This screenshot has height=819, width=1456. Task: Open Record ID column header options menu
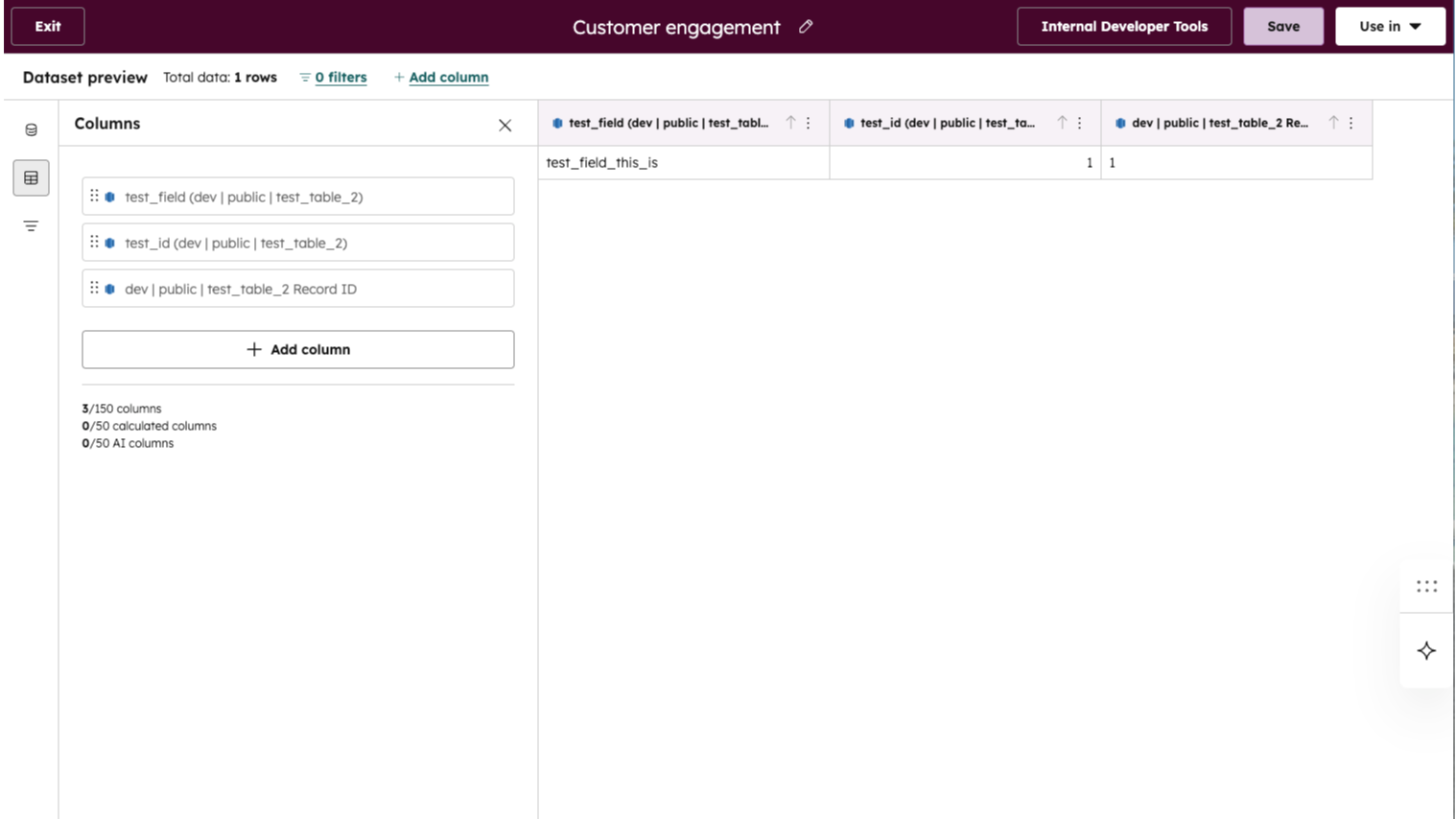coord(1351,123)
